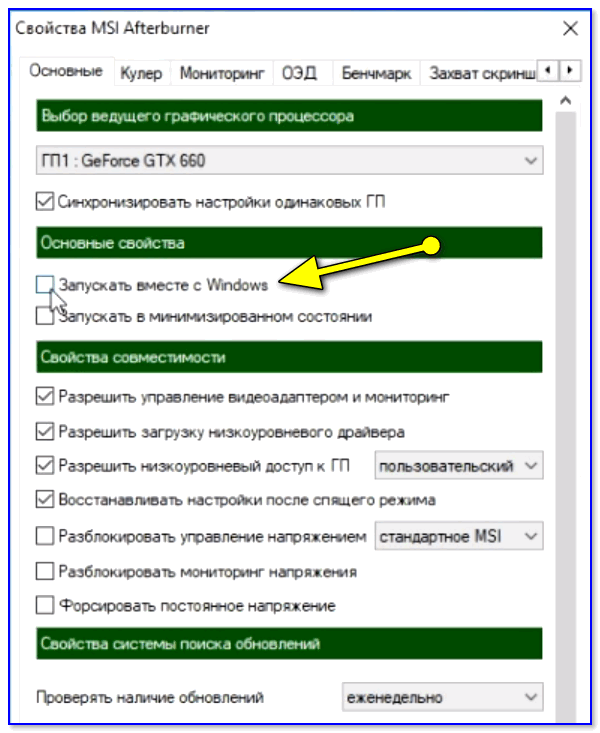Enable Разблокировать мониторинг напряжения checkbox
Image resolution: width=600 pixels, height=733 pixels.
44,571
